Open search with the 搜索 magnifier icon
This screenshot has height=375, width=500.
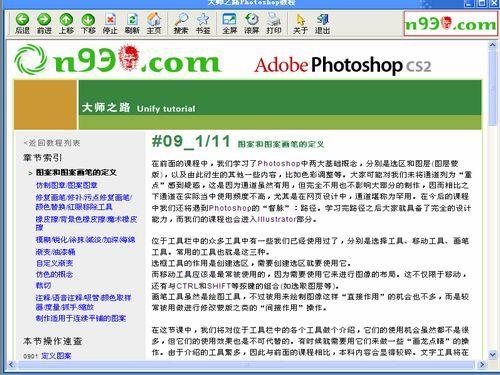tap(181, 23)
